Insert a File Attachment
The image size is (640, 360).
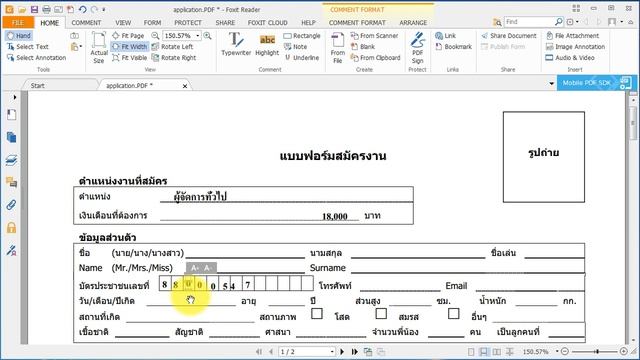tap(572, 36)
